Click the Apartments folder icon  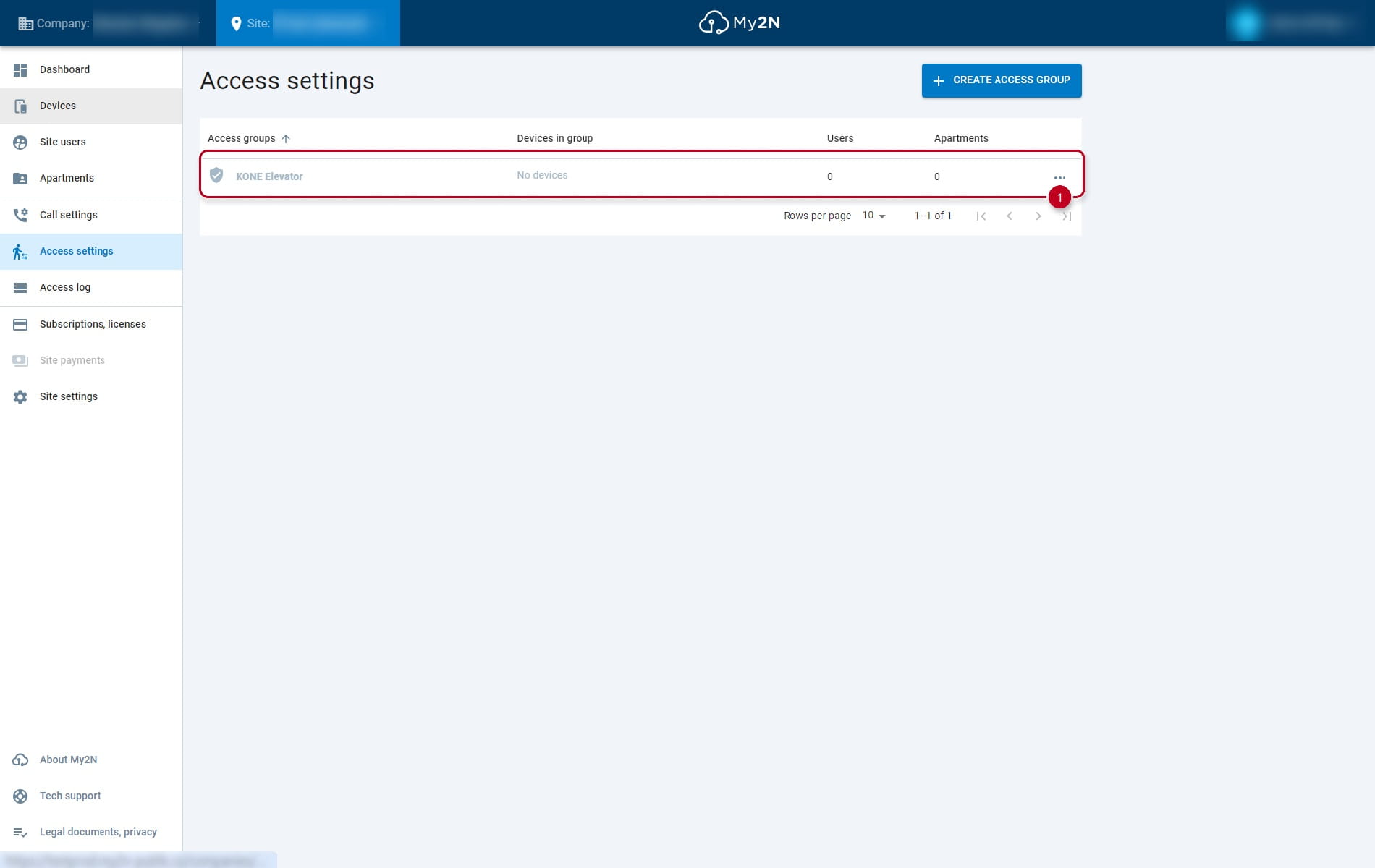[20, 179]
